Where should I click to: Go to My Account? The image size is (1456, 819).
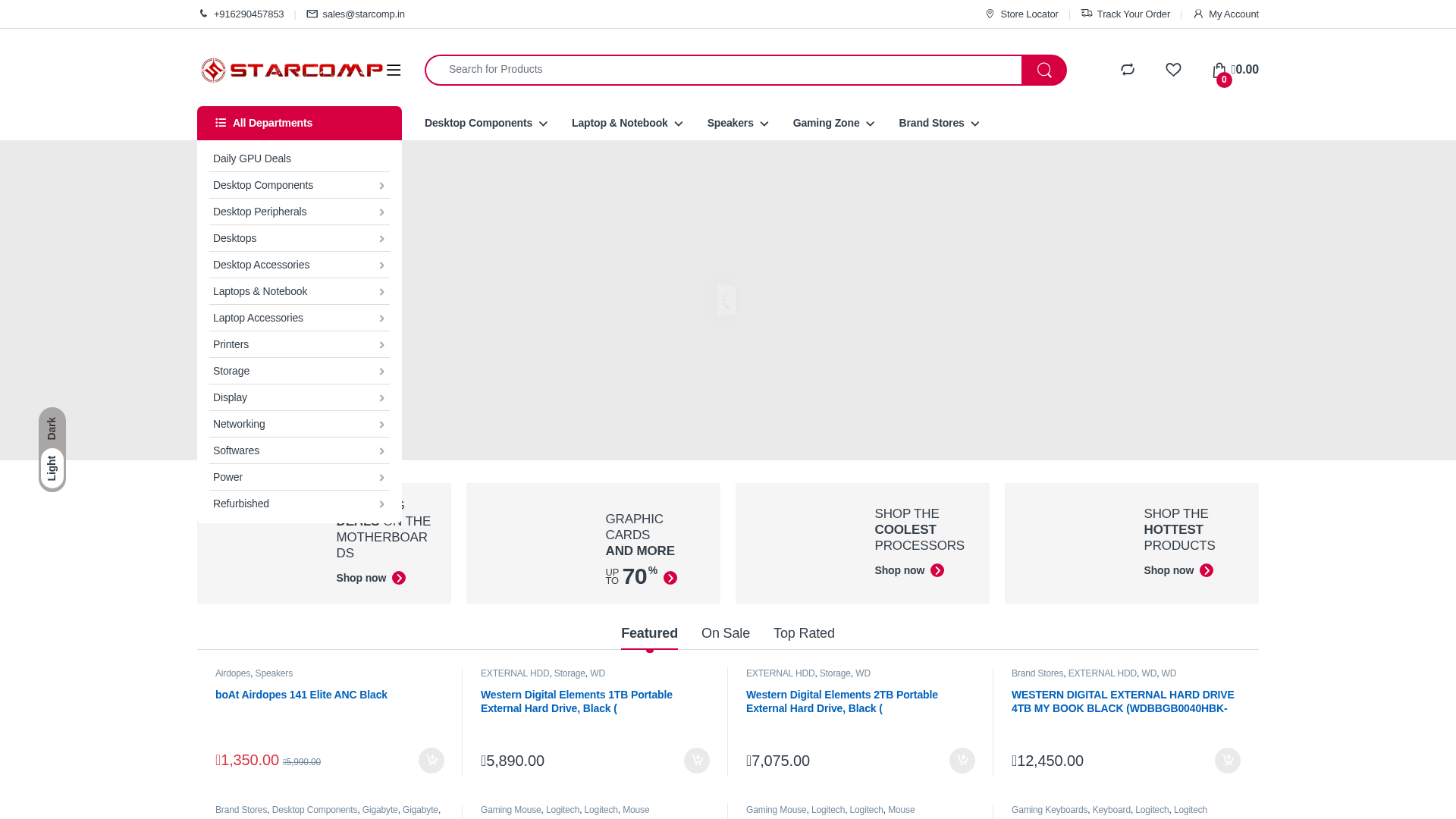pyautogui.click(x=1225, y=14)
